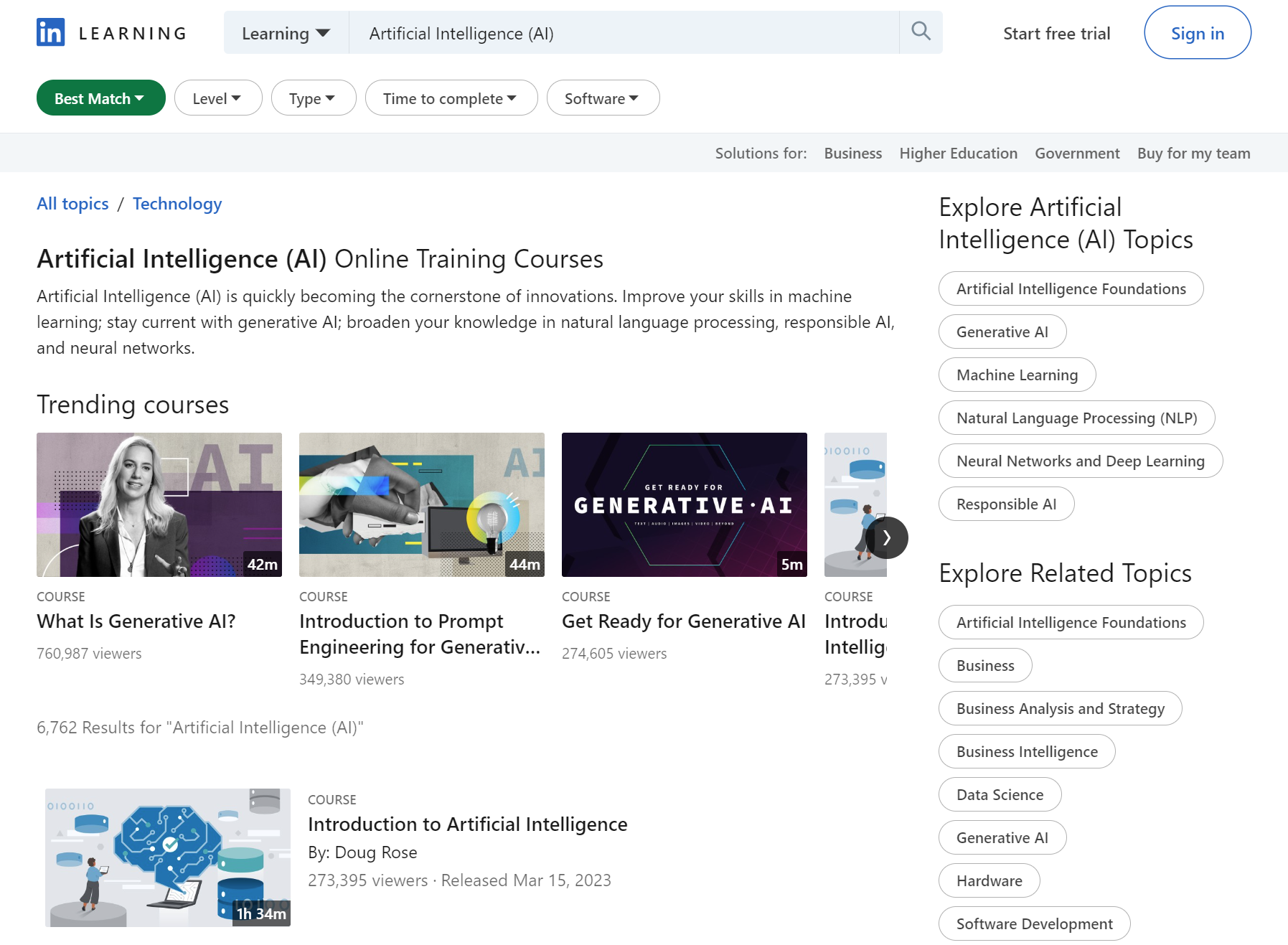The height and width of the screenshot is (945, 1288).
Task: Open the Government solutions link
Action: (x=1077, y=154)
